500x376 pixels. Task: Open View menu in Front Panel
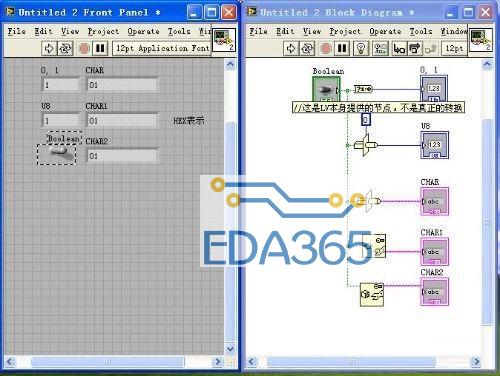[70, 31]
